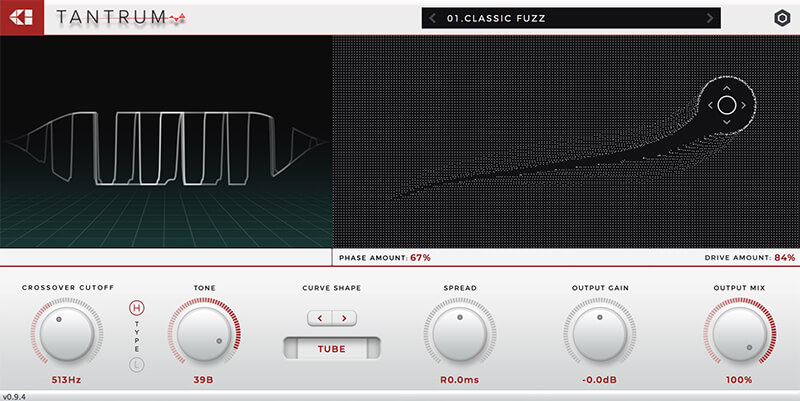Click the -0.0dB output gain value

coord(599,380)
